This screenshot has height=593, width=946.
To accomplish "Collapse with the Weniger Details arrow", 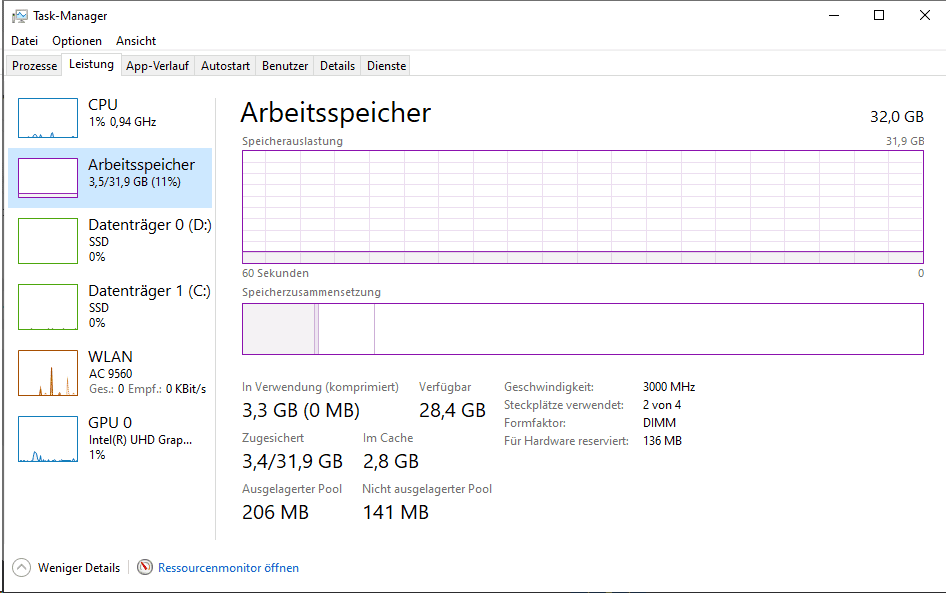I will pyautogui.click(x=21, y=568).
